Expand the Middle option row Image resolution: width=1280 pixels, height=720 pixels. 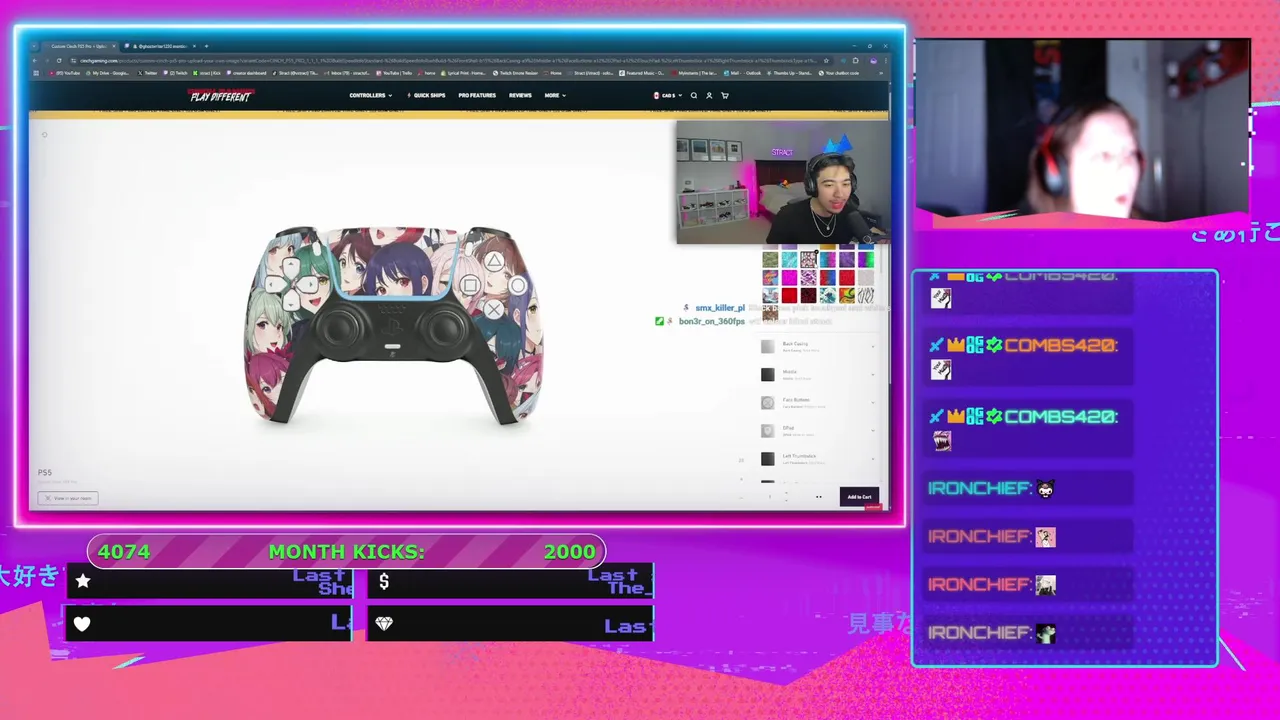[x=817, y=374]
